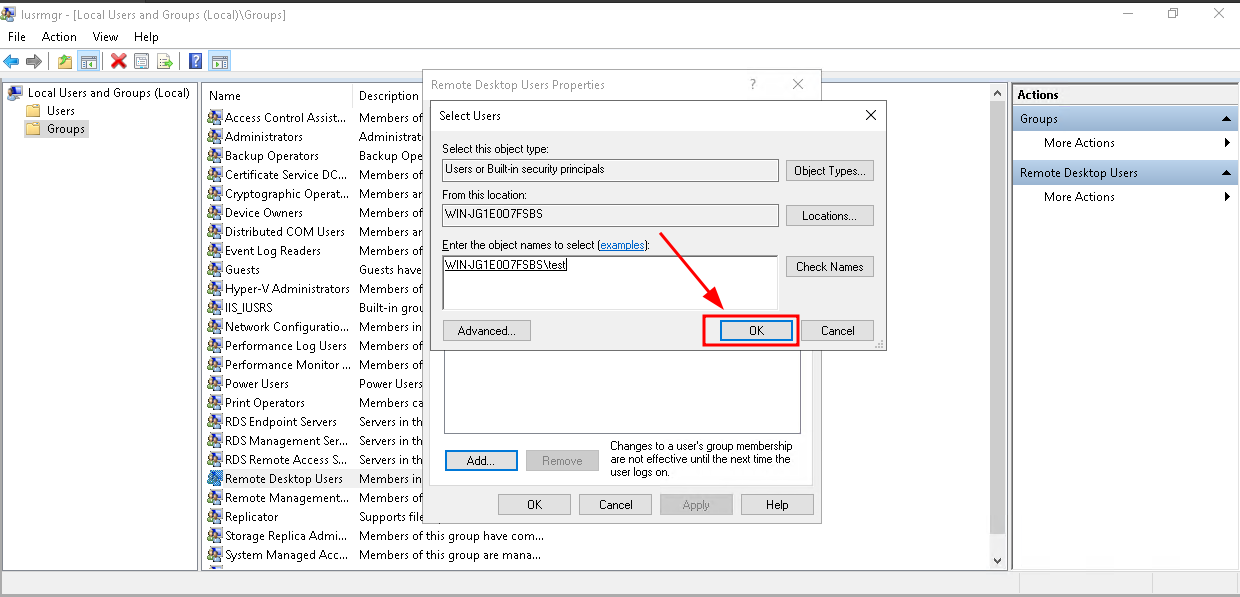This screenshot has height=597, width=1240.
Task: Click the scroll down arrow of groups list
Action: coord(997,561)
